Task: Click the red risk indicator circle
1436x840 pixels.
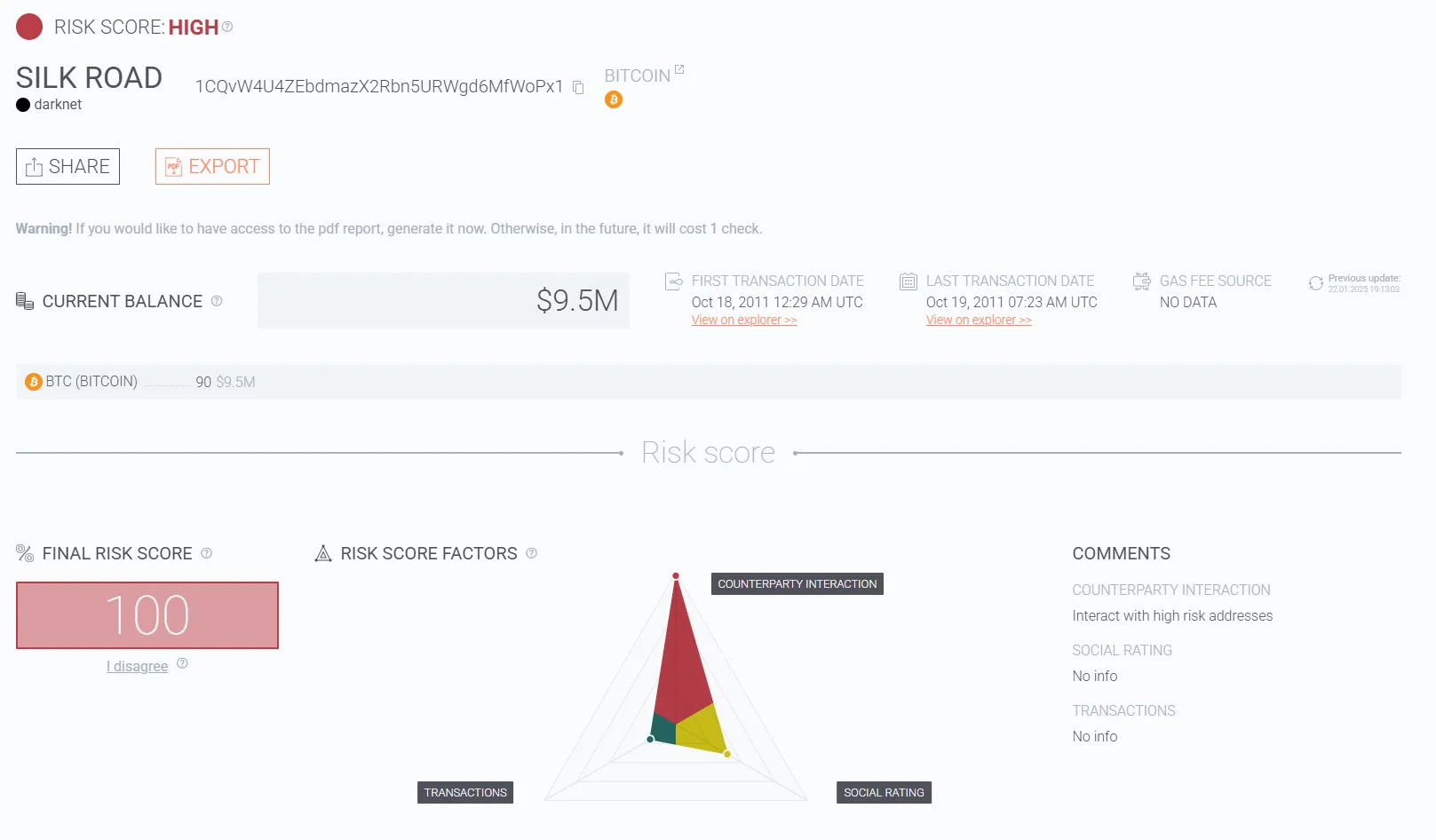Action: pyautogui.click(x=29, y=27)
